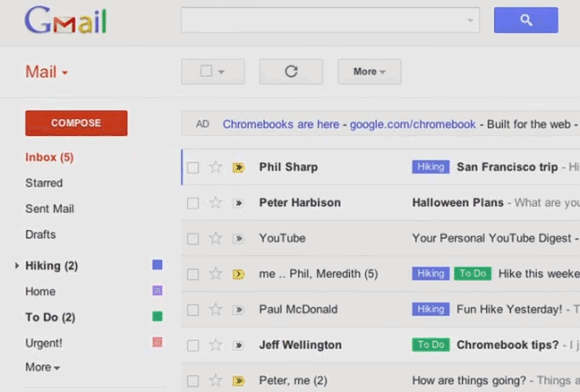
Task: Expand the Hiking label tree
Action: click(x=17, y=266)
